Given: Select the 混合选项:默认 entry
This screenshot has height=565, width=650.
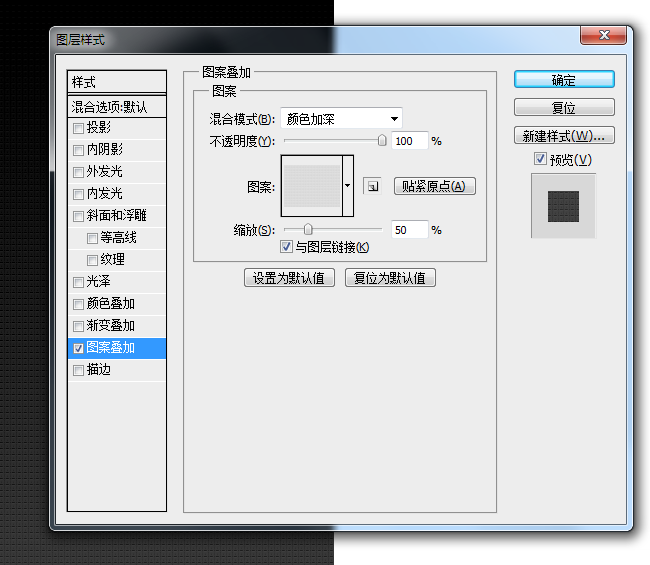Looking at the screenshot, I should pyautogui.click(x=116, y=106).
